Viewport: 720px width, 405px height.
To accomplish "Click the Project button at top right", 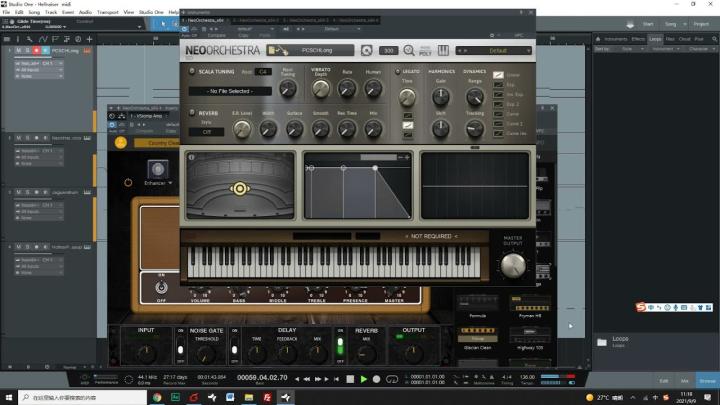I will (701, 24).
